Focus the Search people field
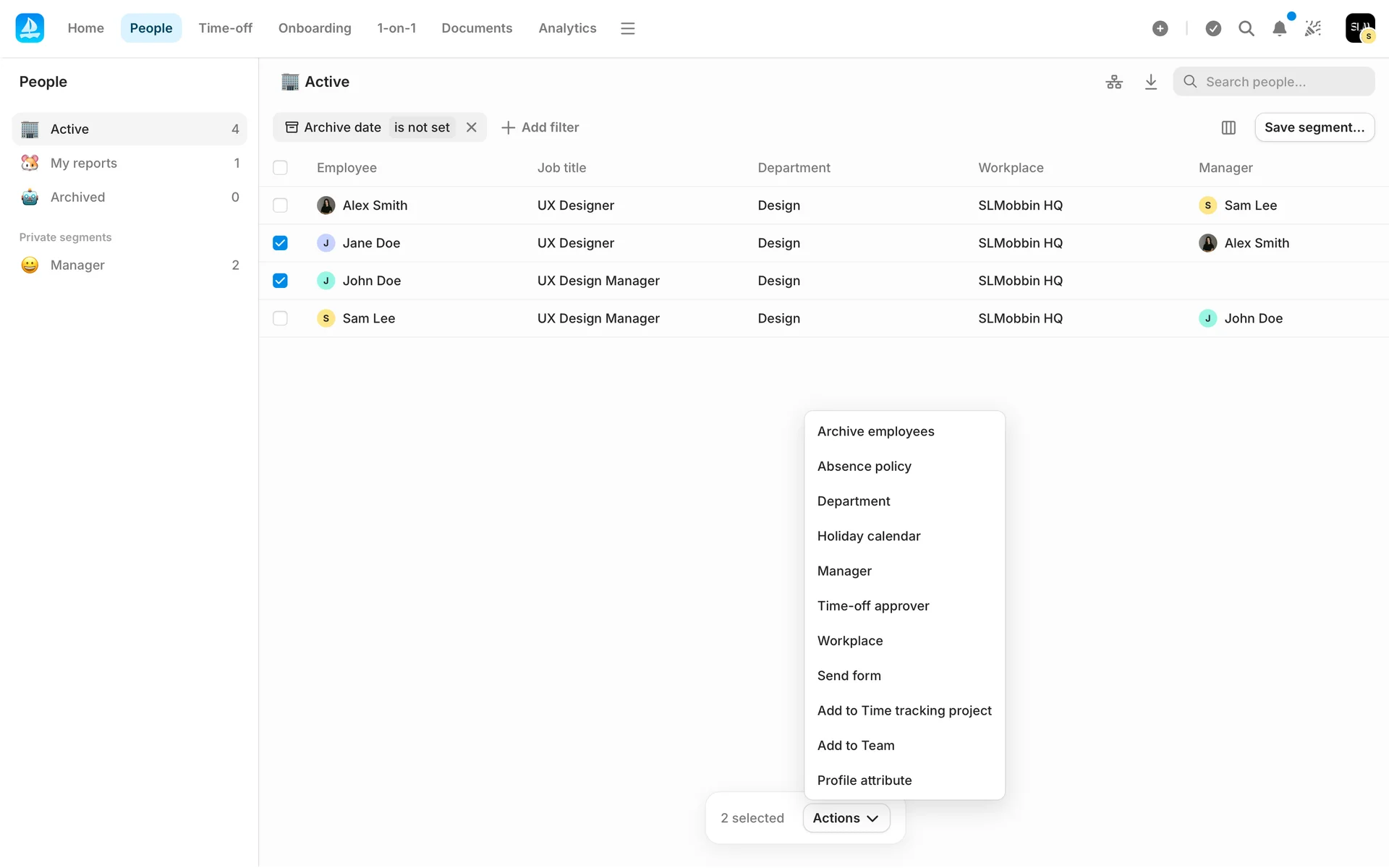 (x=1280, y=82)
